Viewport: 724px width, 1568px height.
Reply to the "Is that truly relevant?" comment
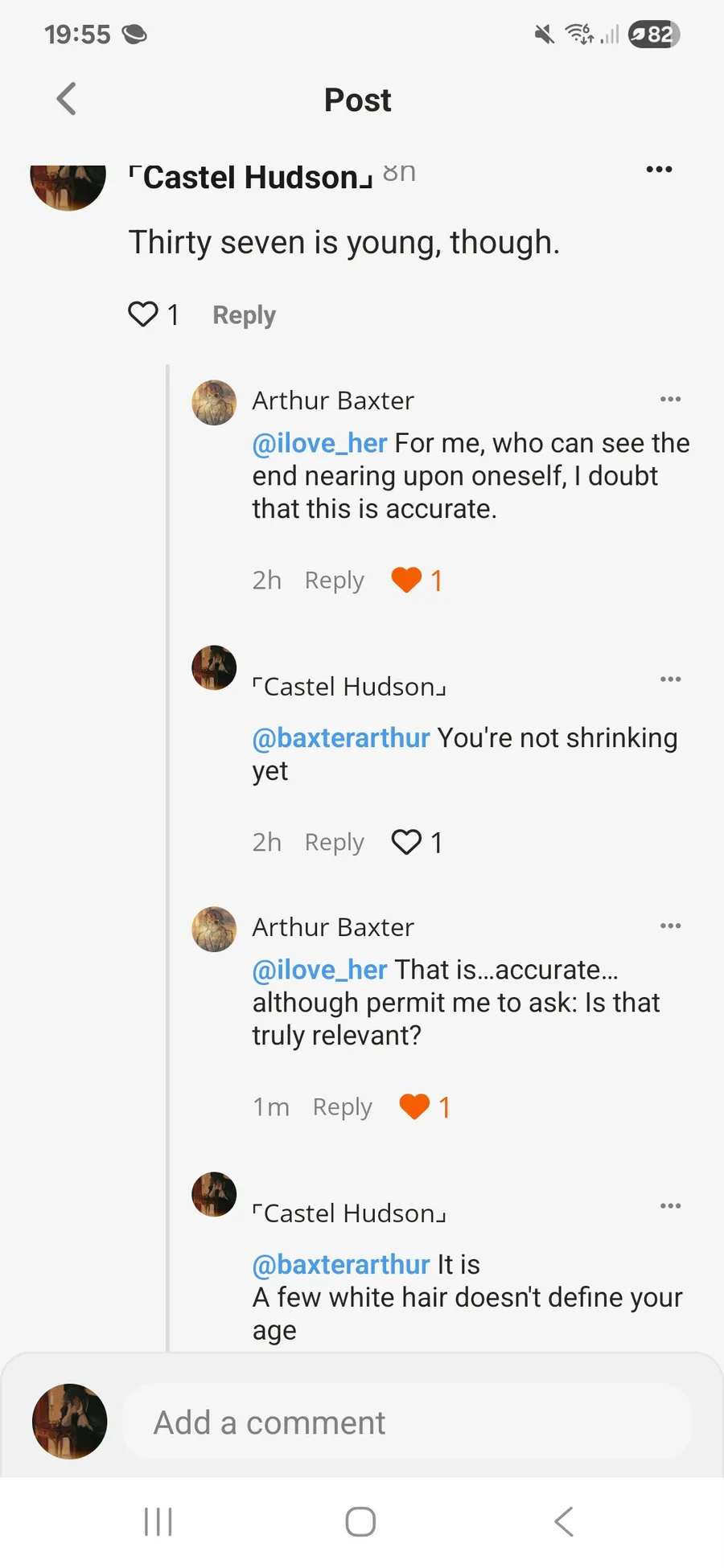342,1107
